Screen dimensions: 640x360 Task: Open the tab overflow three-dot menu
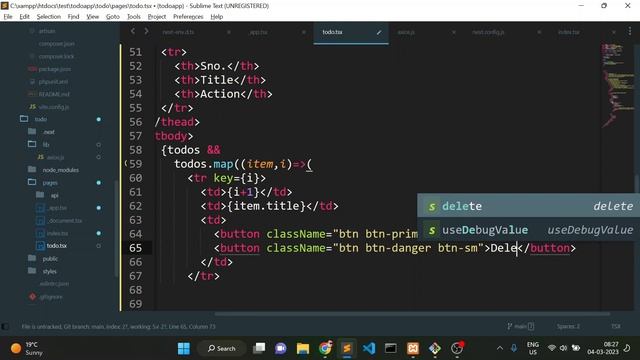(x=629, y=31)
